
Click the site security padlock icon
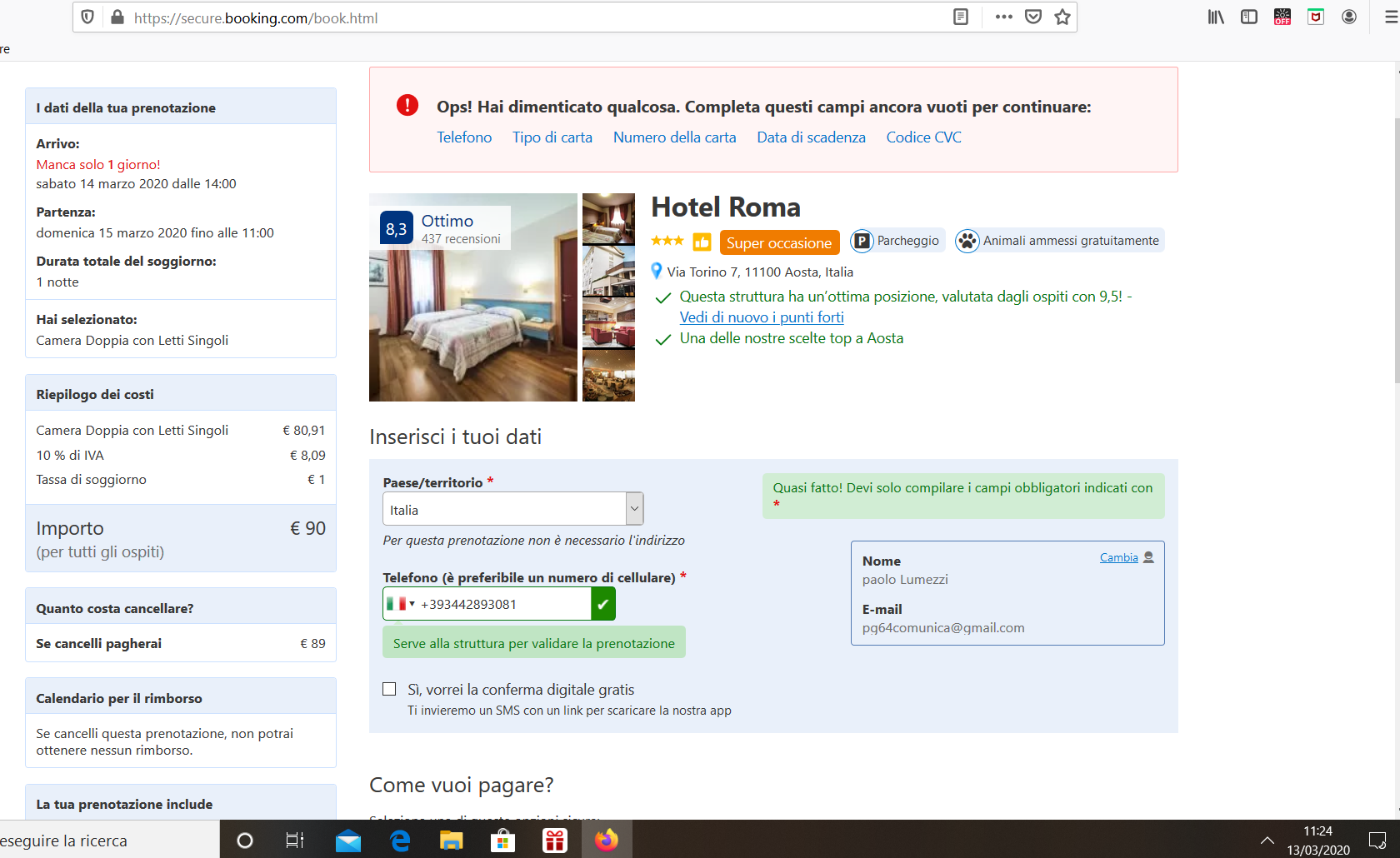pyautogui.click(x=117, y=17)
